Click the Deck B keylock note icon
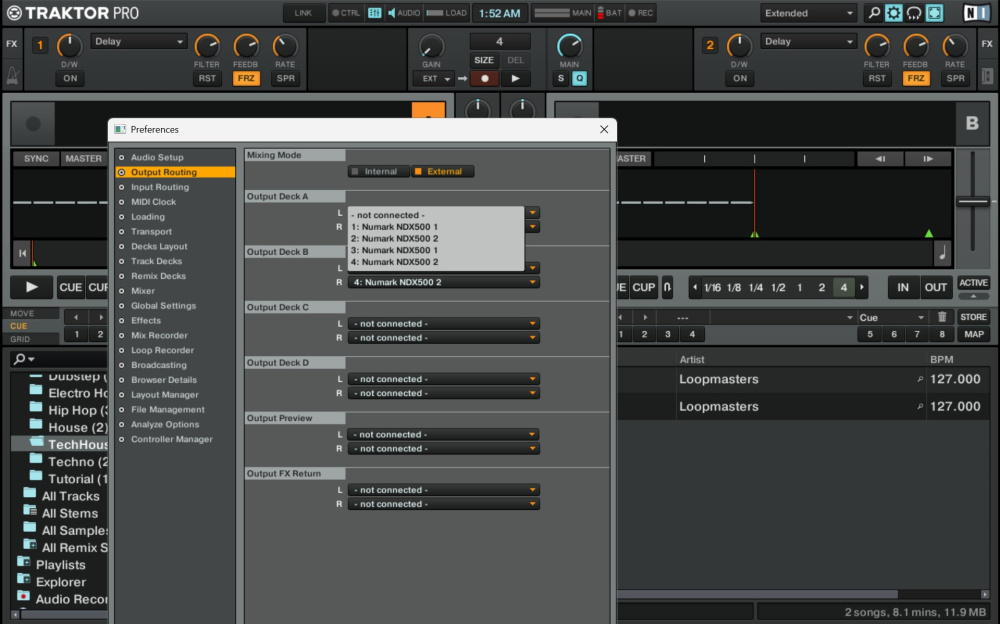1000x624 pixels. (943, 253)
